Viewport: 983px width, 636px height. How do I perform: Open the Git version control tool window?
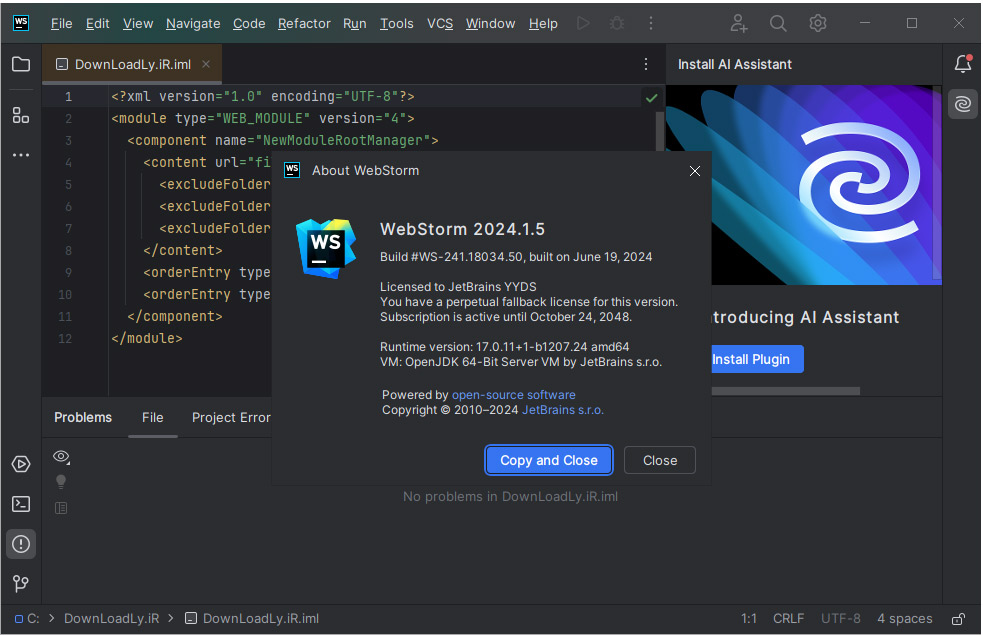20,583
